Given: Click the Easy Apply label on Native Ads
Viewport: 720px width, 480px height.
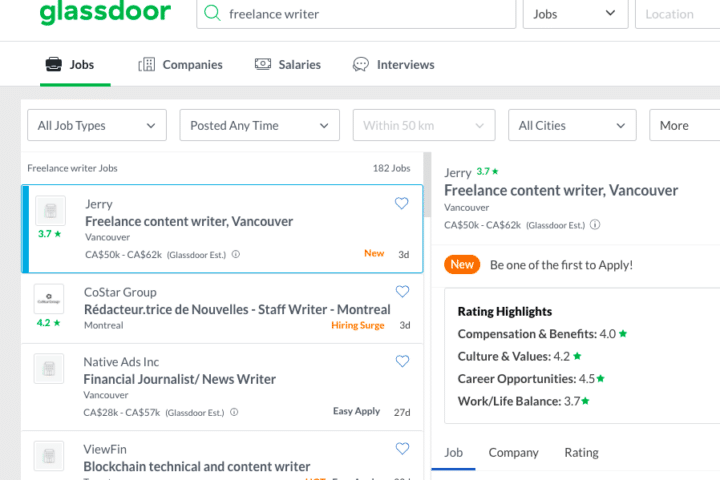Looking at the screenshot, I should point(356,411).
